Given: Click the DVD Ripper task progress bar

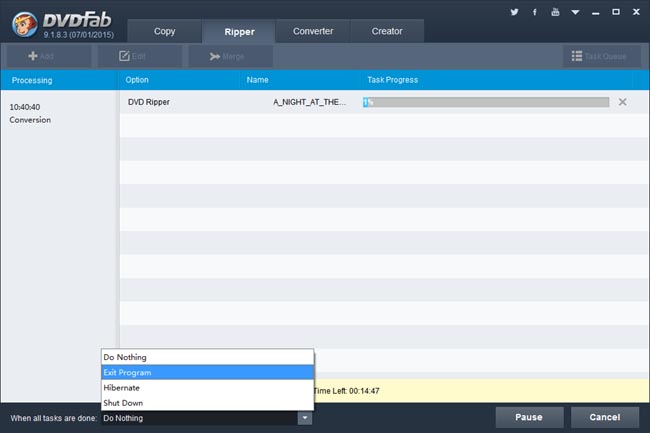Looking at the screenshot, I should 486,102.
